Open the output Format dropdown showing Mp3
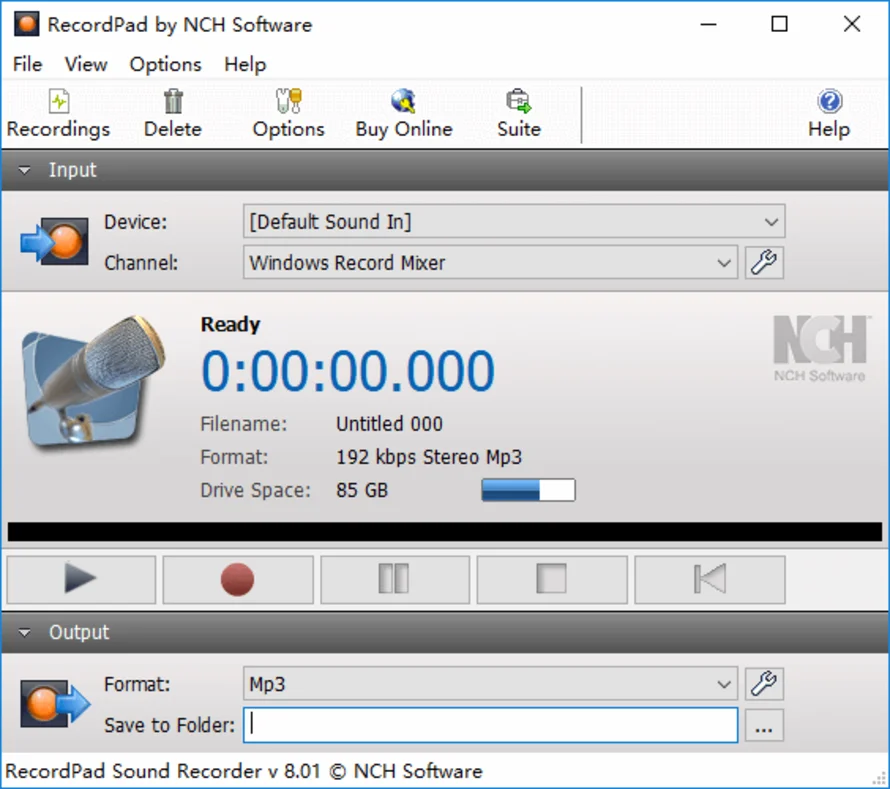Image resolution: width=890 pixels, height=789 pixels. coord(490,684)
